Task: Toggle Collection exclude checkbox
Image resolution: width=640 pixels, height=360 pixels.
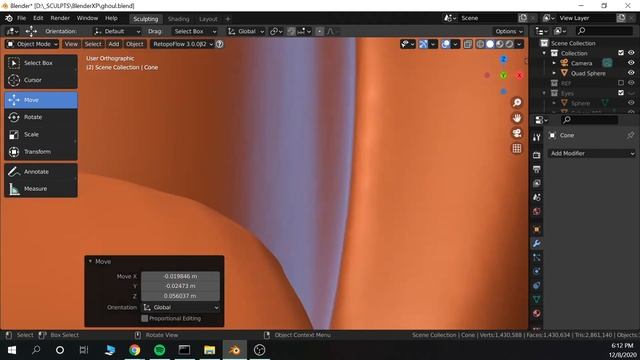Action: [x=621, y=53]
